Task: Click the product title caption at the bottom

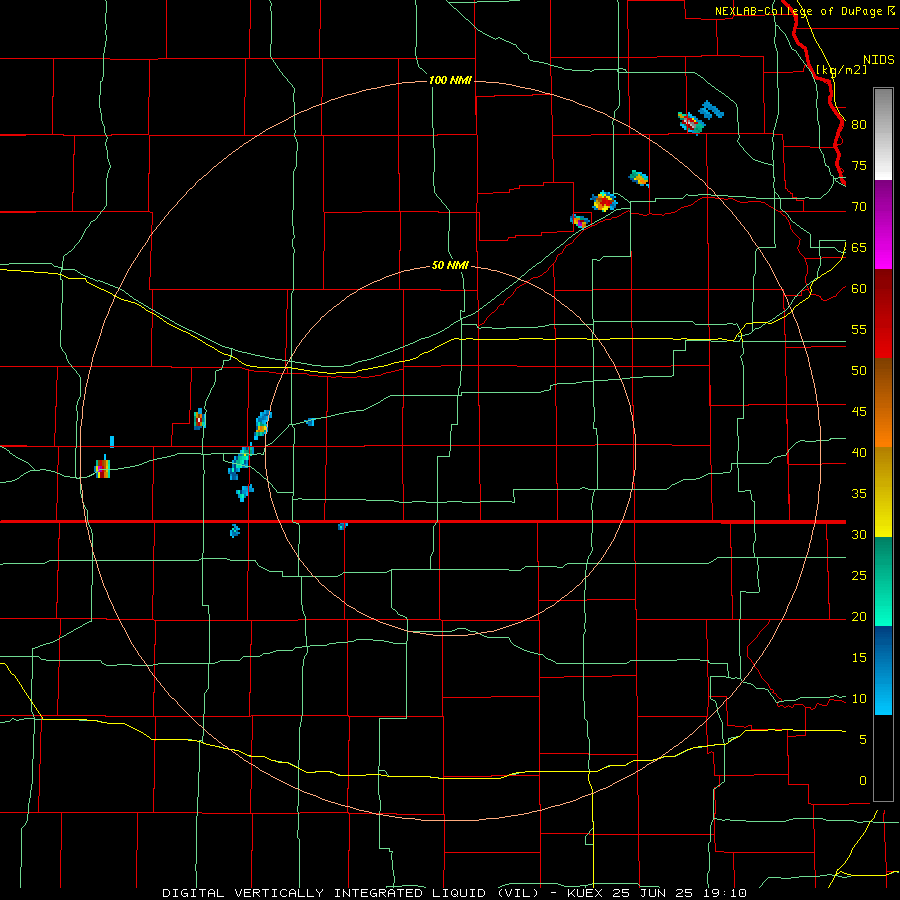Action: tap(455, 893)
